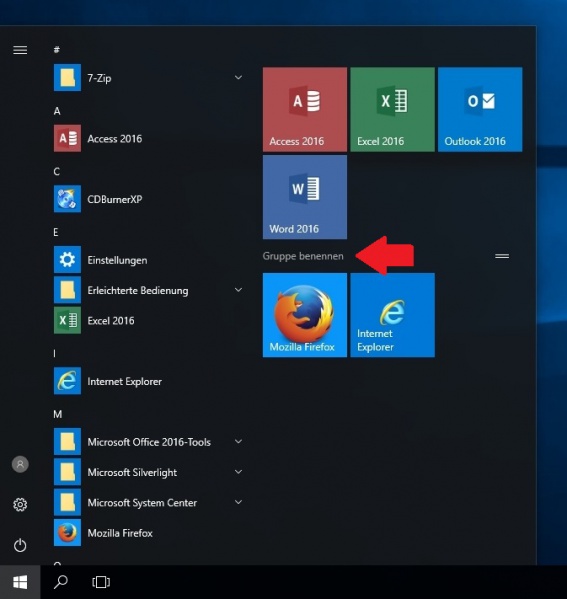Open Einstellungen gear icon in app list
Image resolution: width=567 pixels, height=599 pixels.
(x=67, y=260)
